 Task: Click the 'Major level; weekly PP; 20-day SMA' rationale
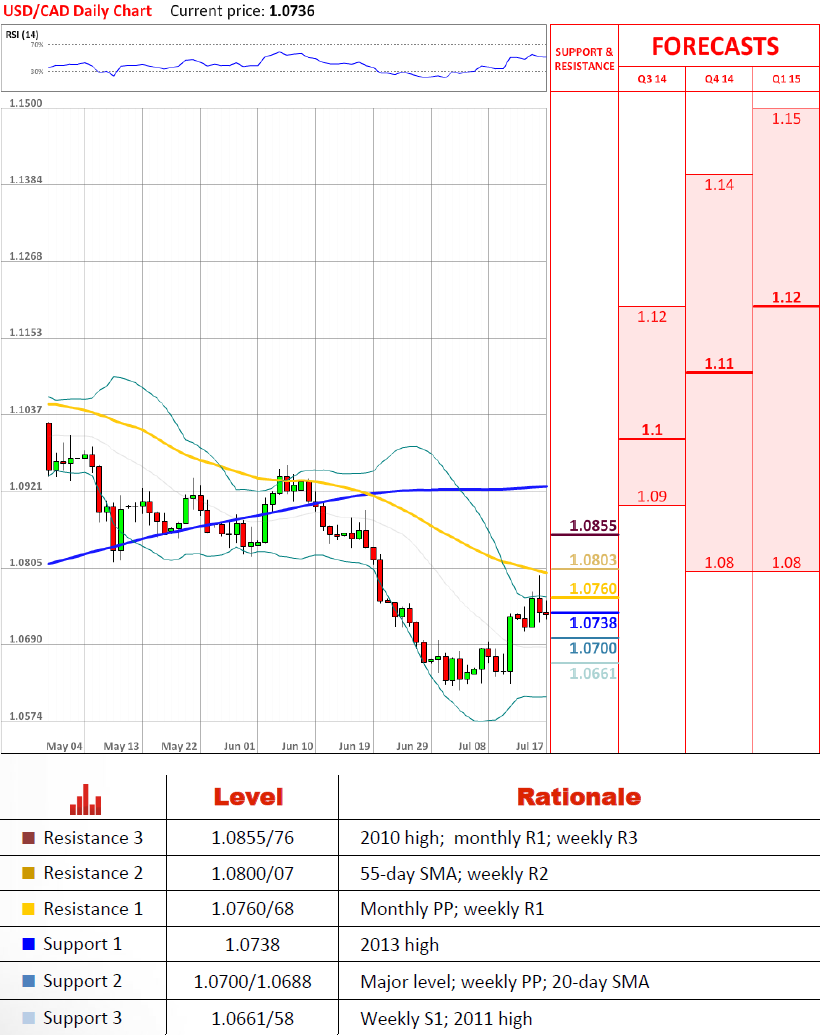coord(505,982)
